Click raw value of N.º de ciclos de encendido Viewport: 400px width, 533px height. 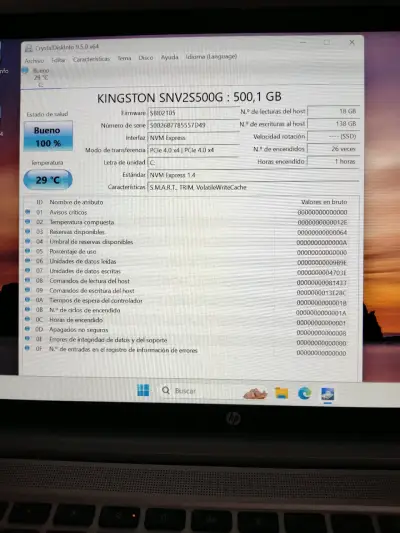click(321, 313)
